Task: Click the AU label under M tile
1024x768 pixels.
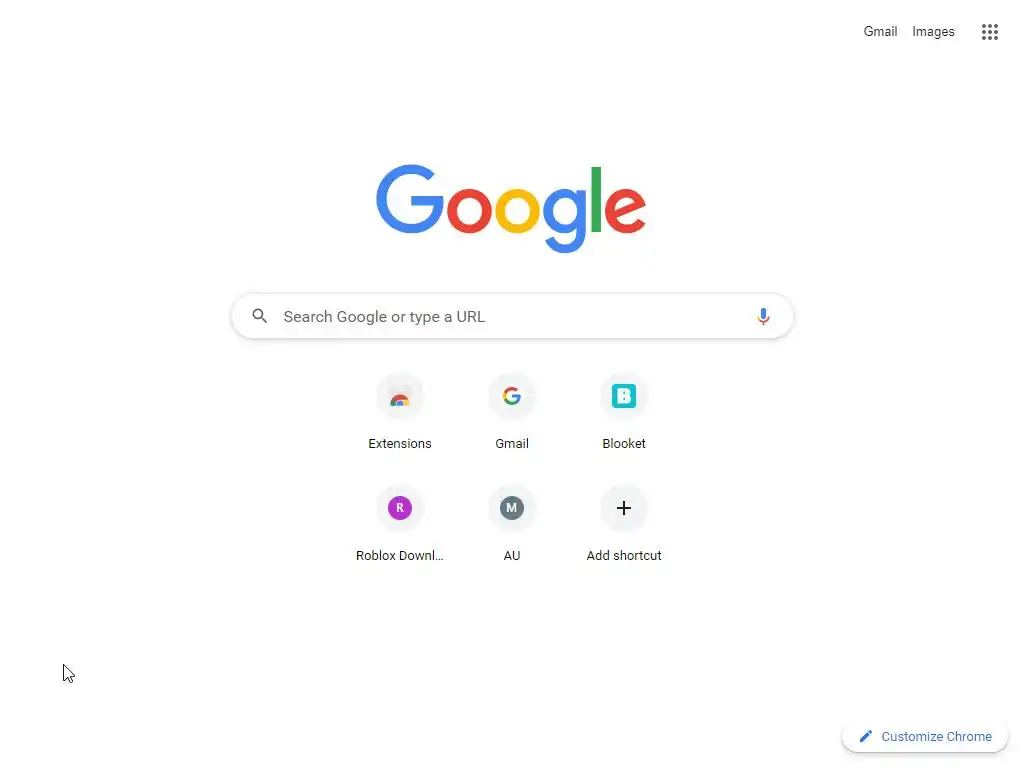Action: coord(512,556)
